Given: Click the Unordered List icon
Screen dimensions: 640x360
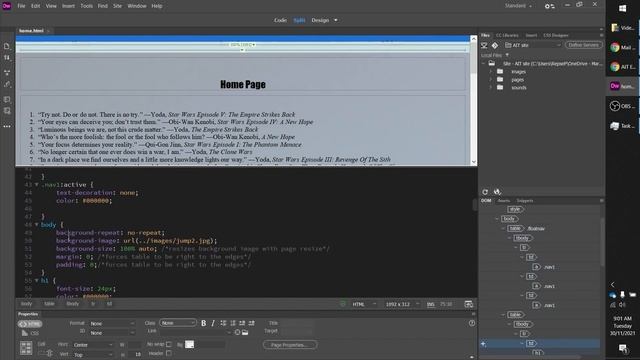Looking at the screenshot, I should point(223,323).
